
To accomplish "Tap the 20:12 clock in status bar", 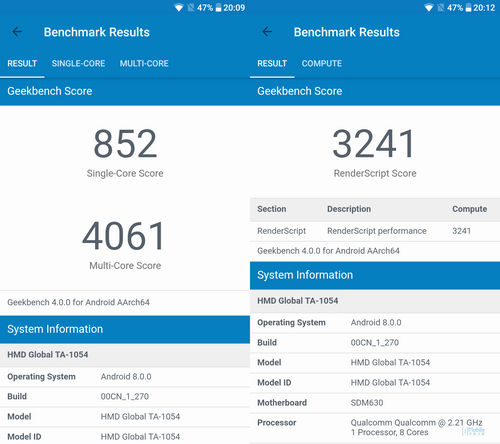I will (484, 8).
